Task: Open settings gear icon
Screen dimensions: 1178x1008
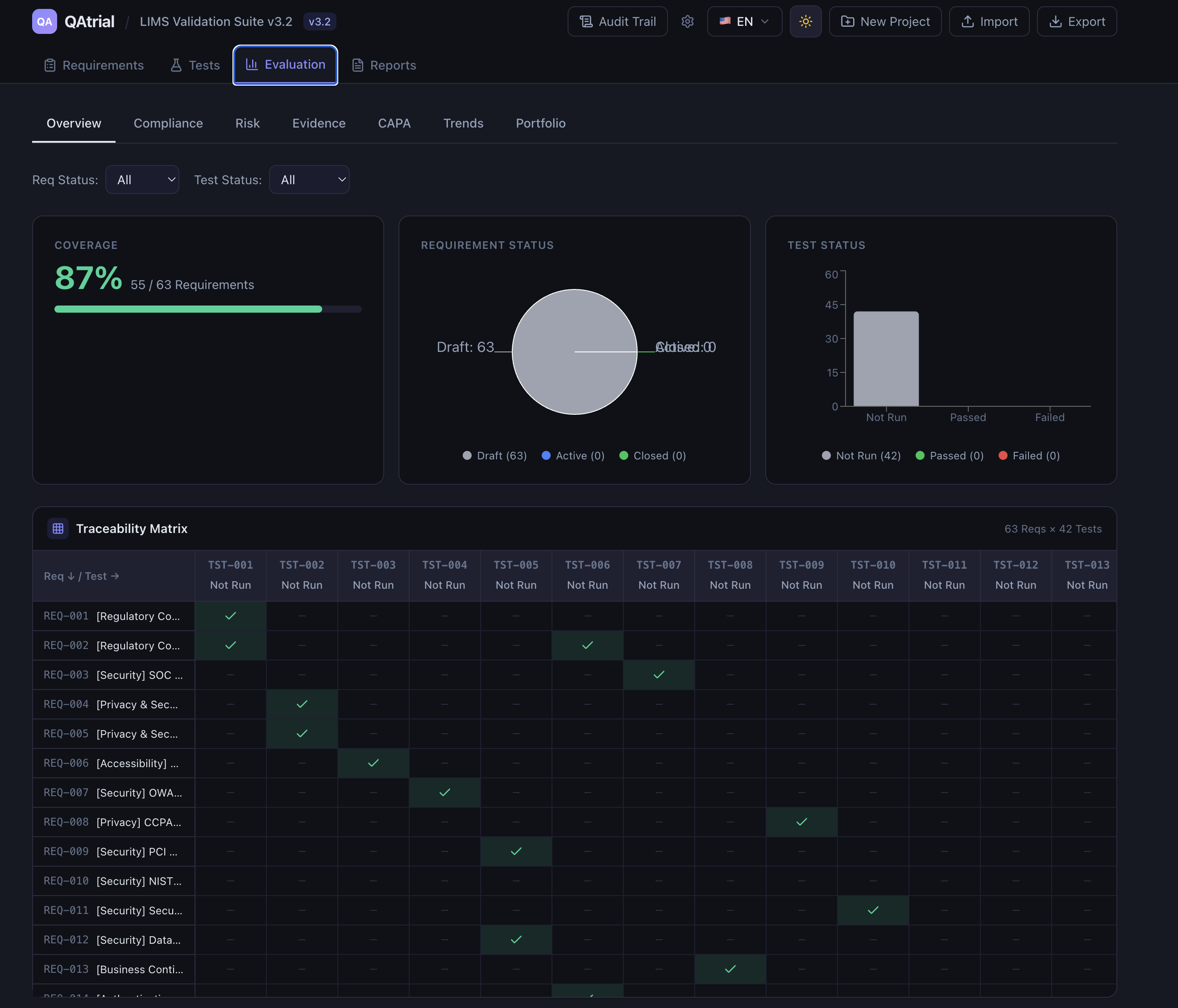Action: pyautogui.click(x=687, y=21)
